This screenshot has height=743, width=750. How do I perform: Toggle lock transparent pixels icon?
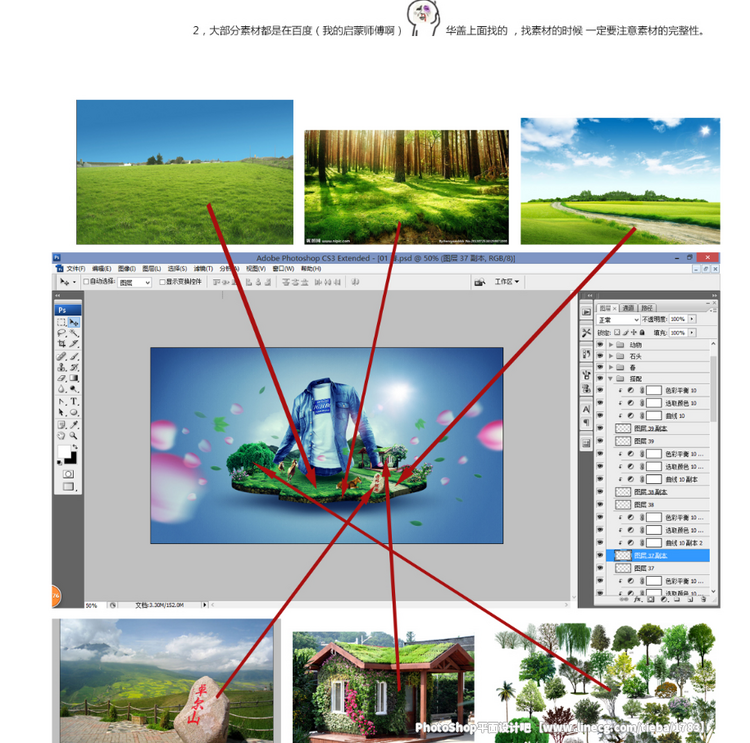click(617, 332)
